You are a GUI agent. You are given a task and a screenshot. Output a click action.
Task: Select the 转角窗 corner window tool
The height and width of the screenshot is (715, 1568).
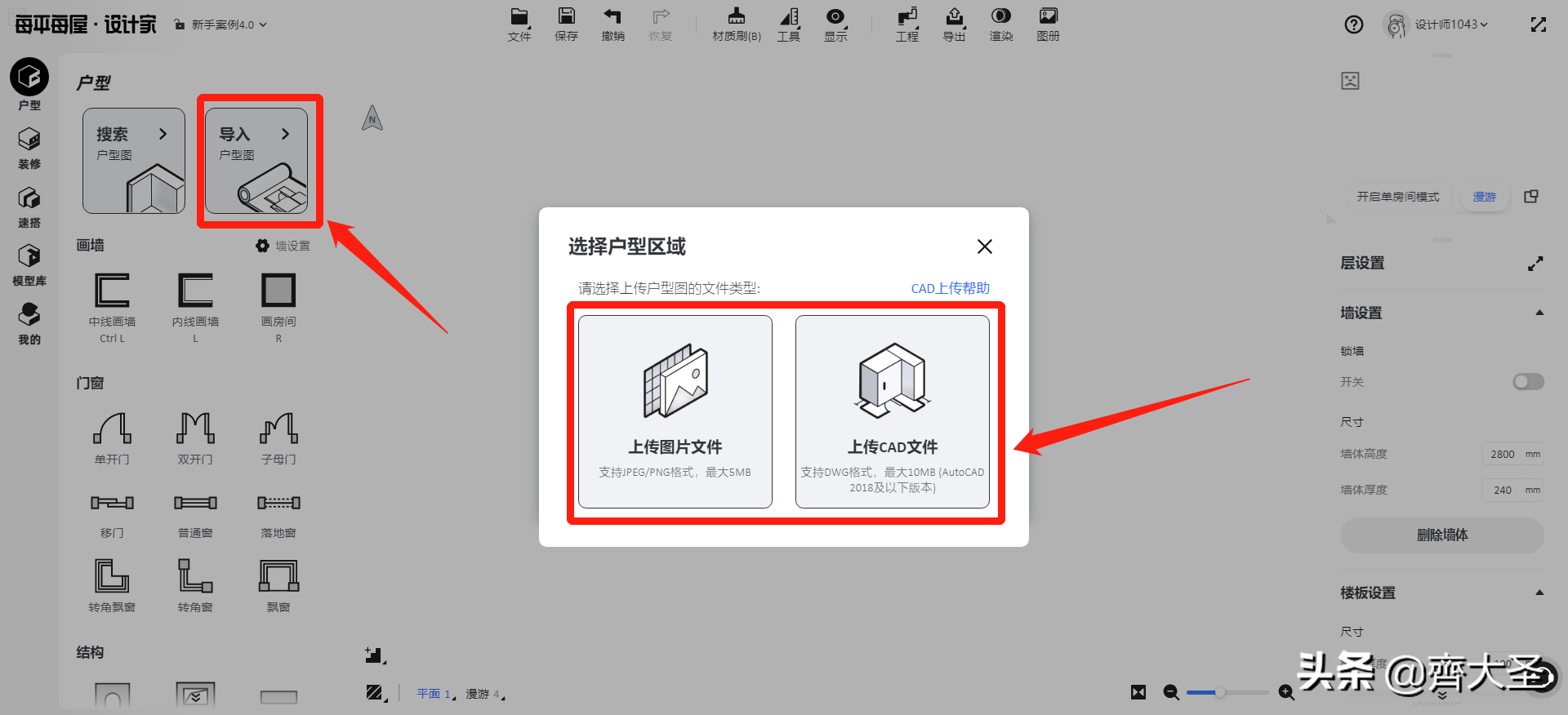[x=195, y=585]
